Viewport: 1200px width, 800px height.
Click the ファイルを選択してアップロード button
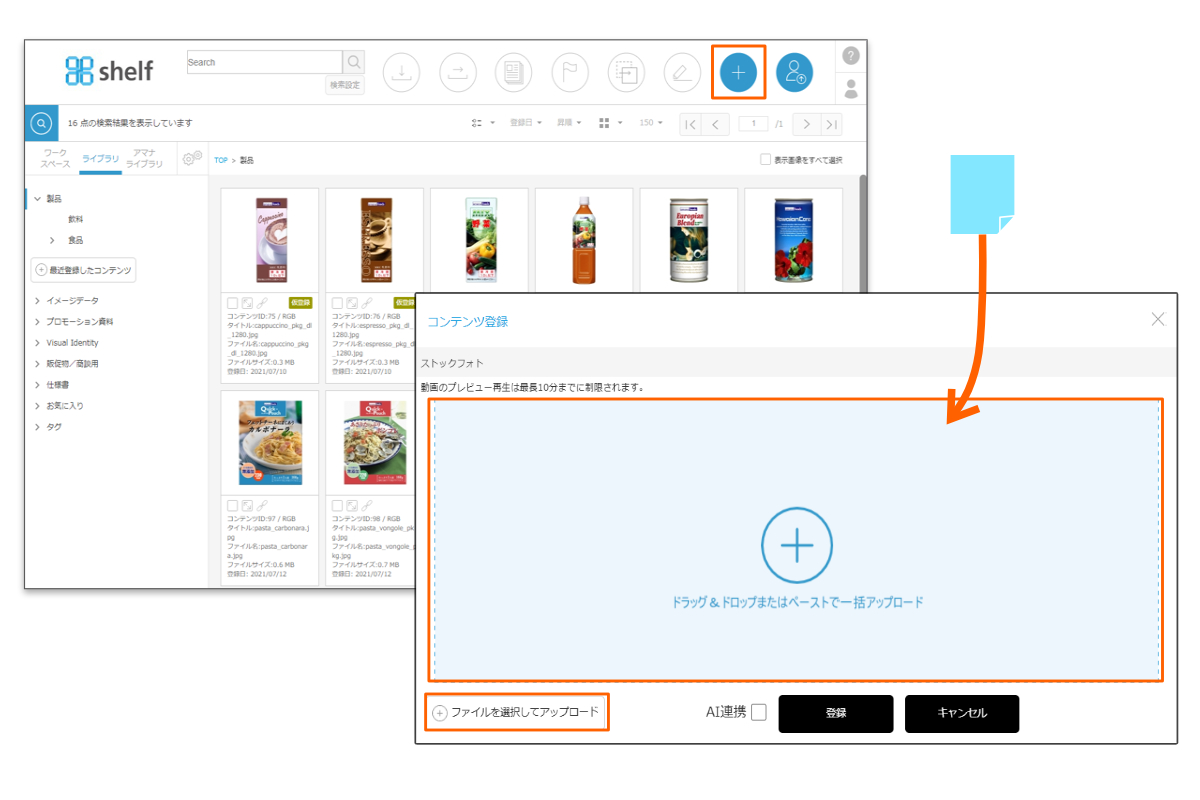pyautogui.click(x=516, y=713)
